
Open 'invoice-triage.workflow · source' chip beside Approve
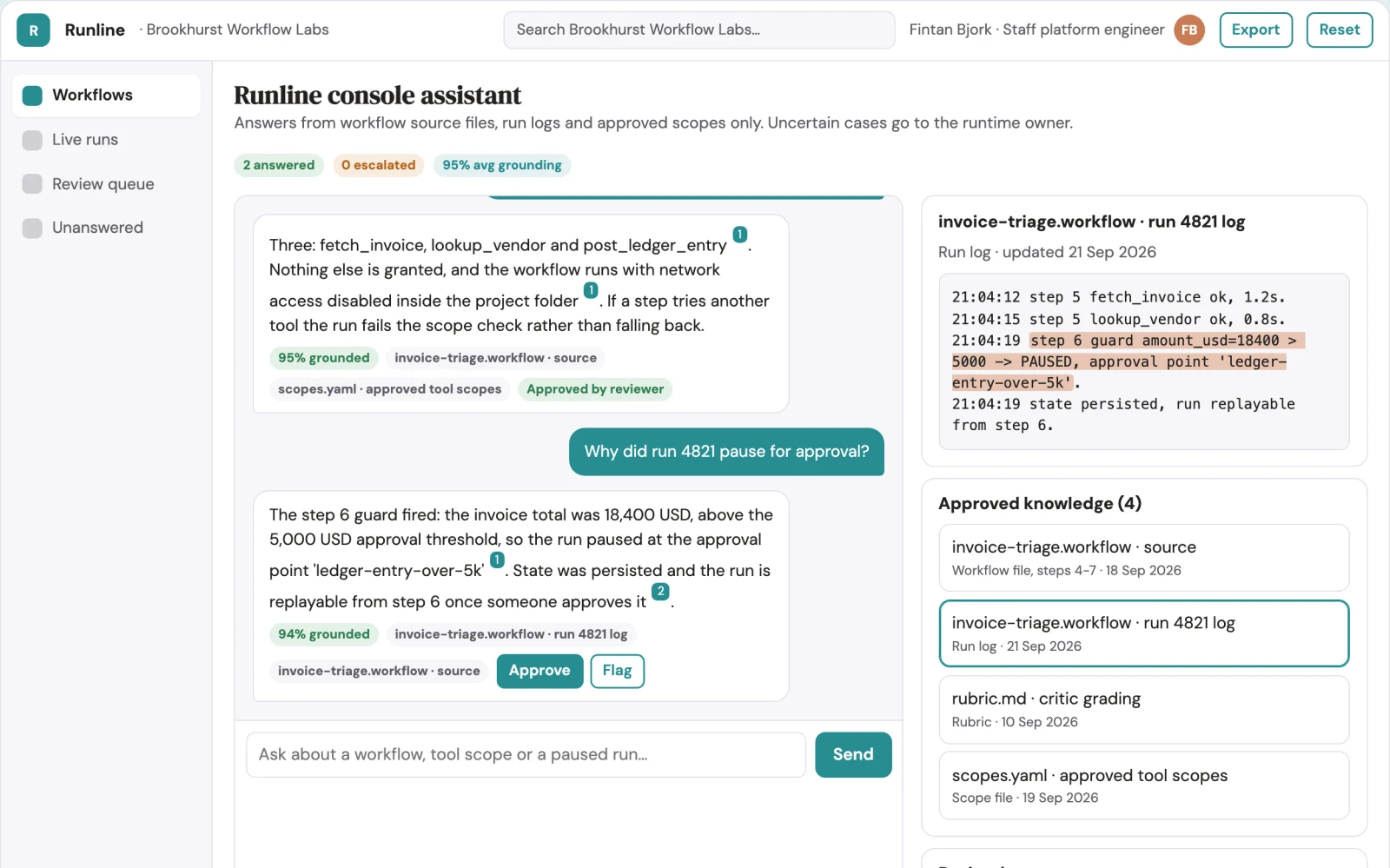379,671
